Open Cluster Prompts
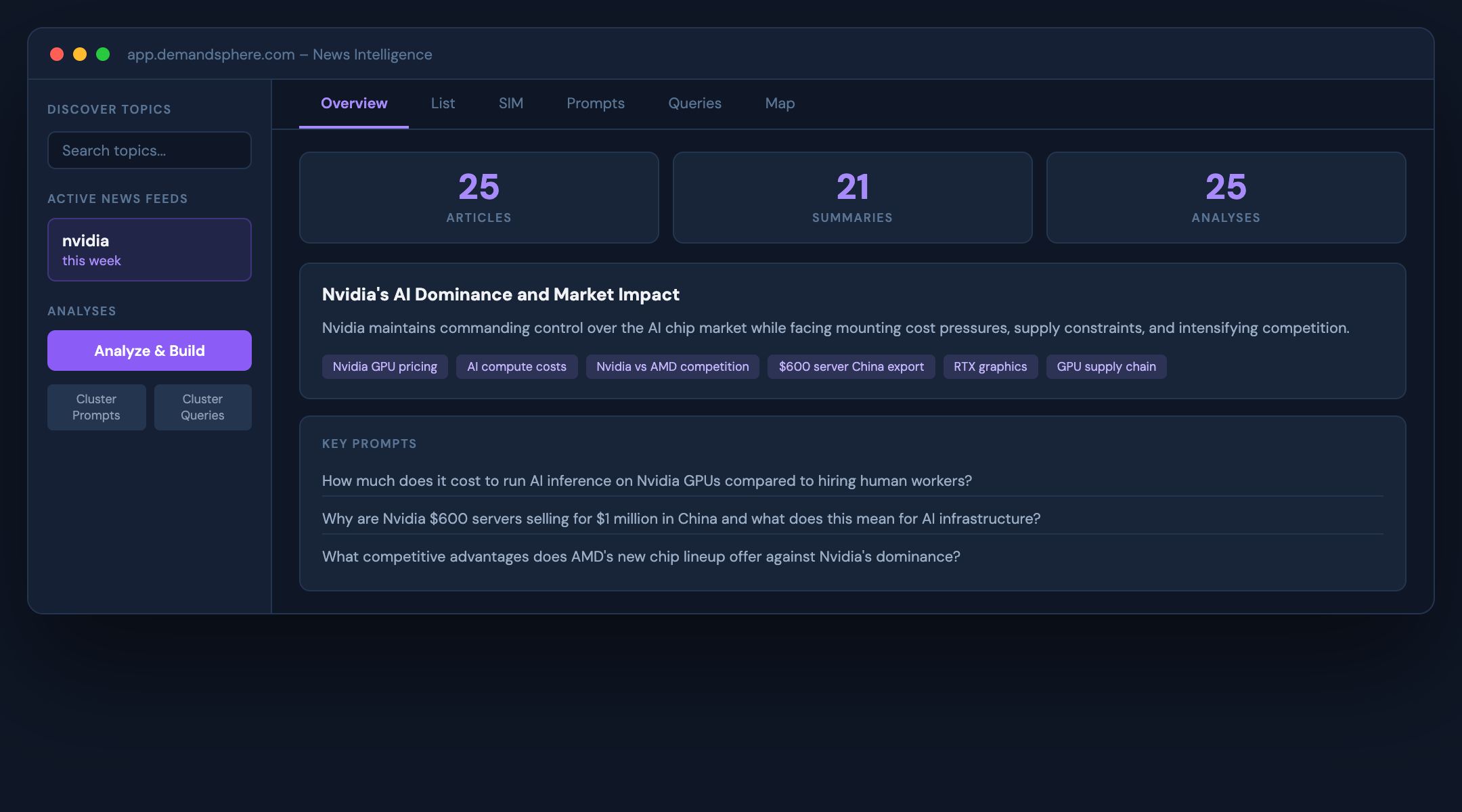Screen dimensions: 1462x812 [x=96, y=407]
